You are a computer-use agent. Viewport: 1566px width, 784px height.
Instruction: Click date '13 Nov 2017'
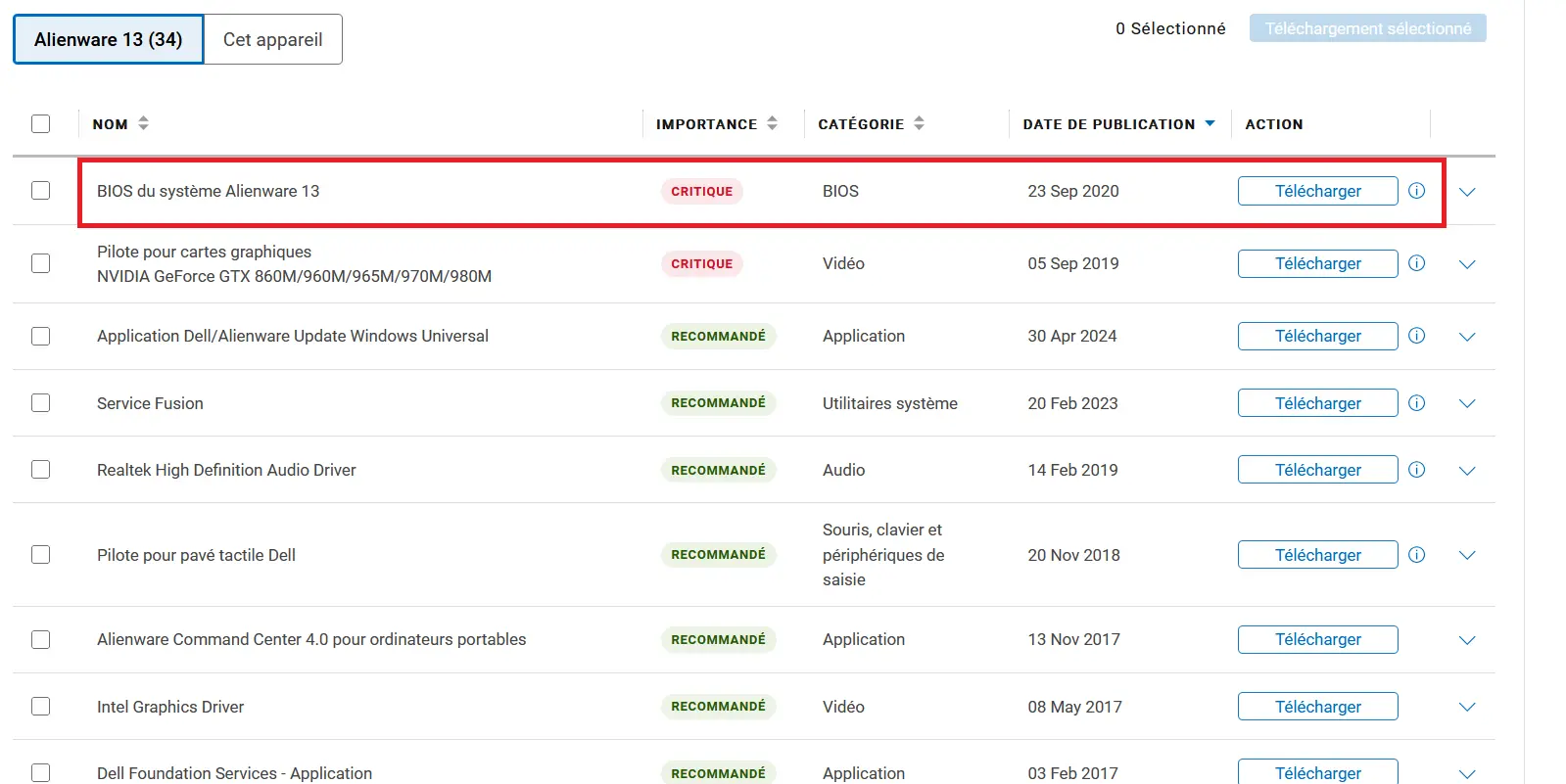(1073, 639)
